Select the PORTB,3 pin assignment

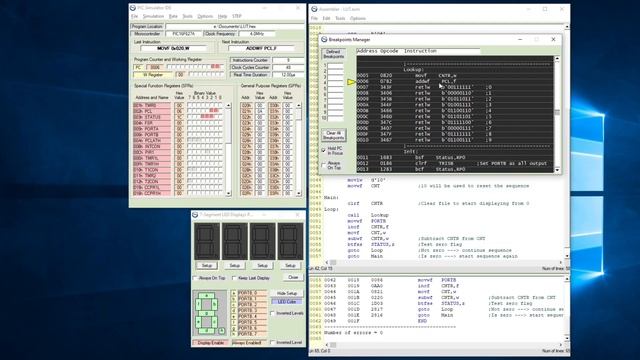click(x=252, y=311)
